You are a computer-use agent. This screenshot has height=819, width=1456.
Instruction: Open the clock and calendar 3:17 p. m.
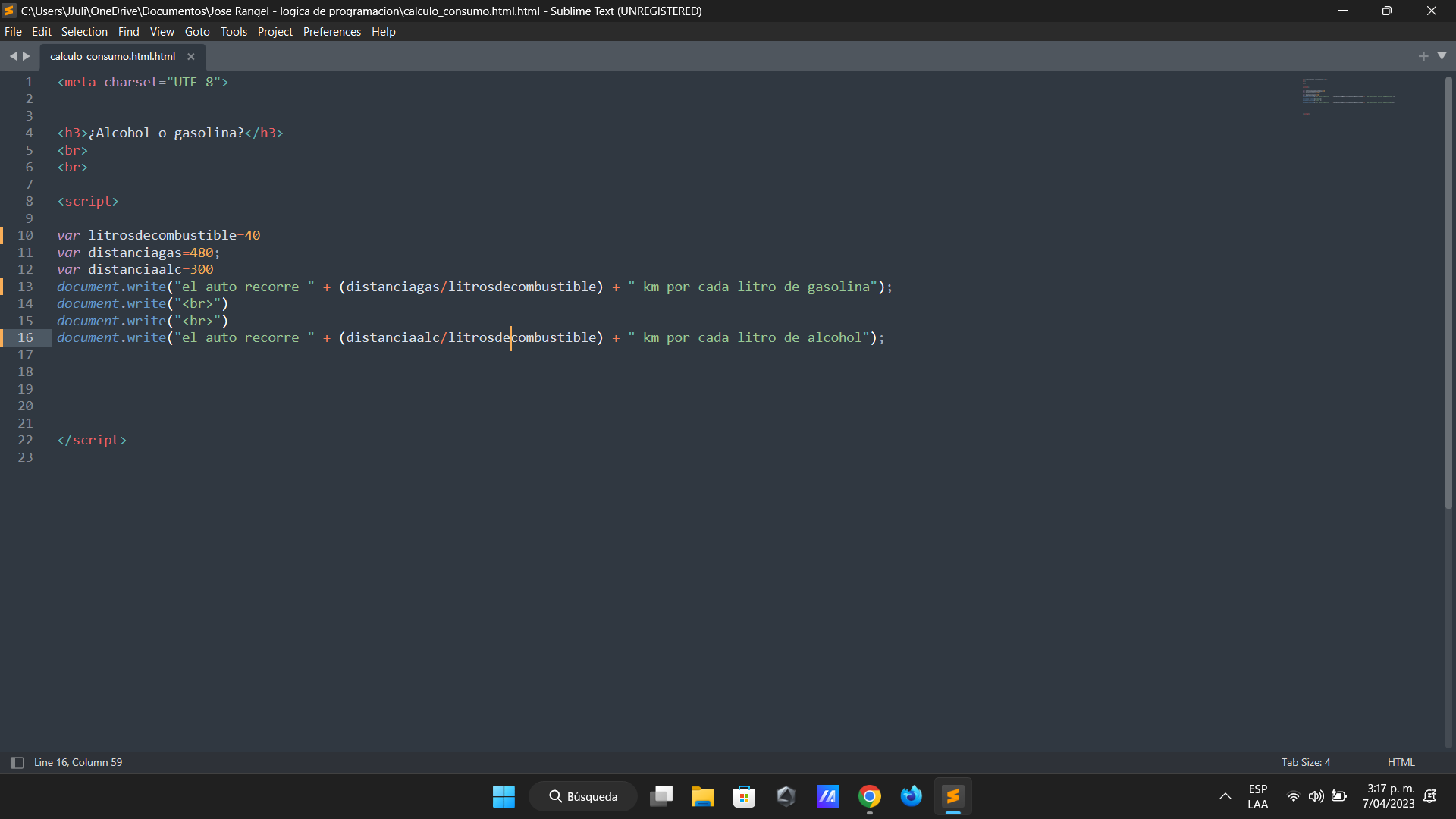click(x=1389, y=796)
